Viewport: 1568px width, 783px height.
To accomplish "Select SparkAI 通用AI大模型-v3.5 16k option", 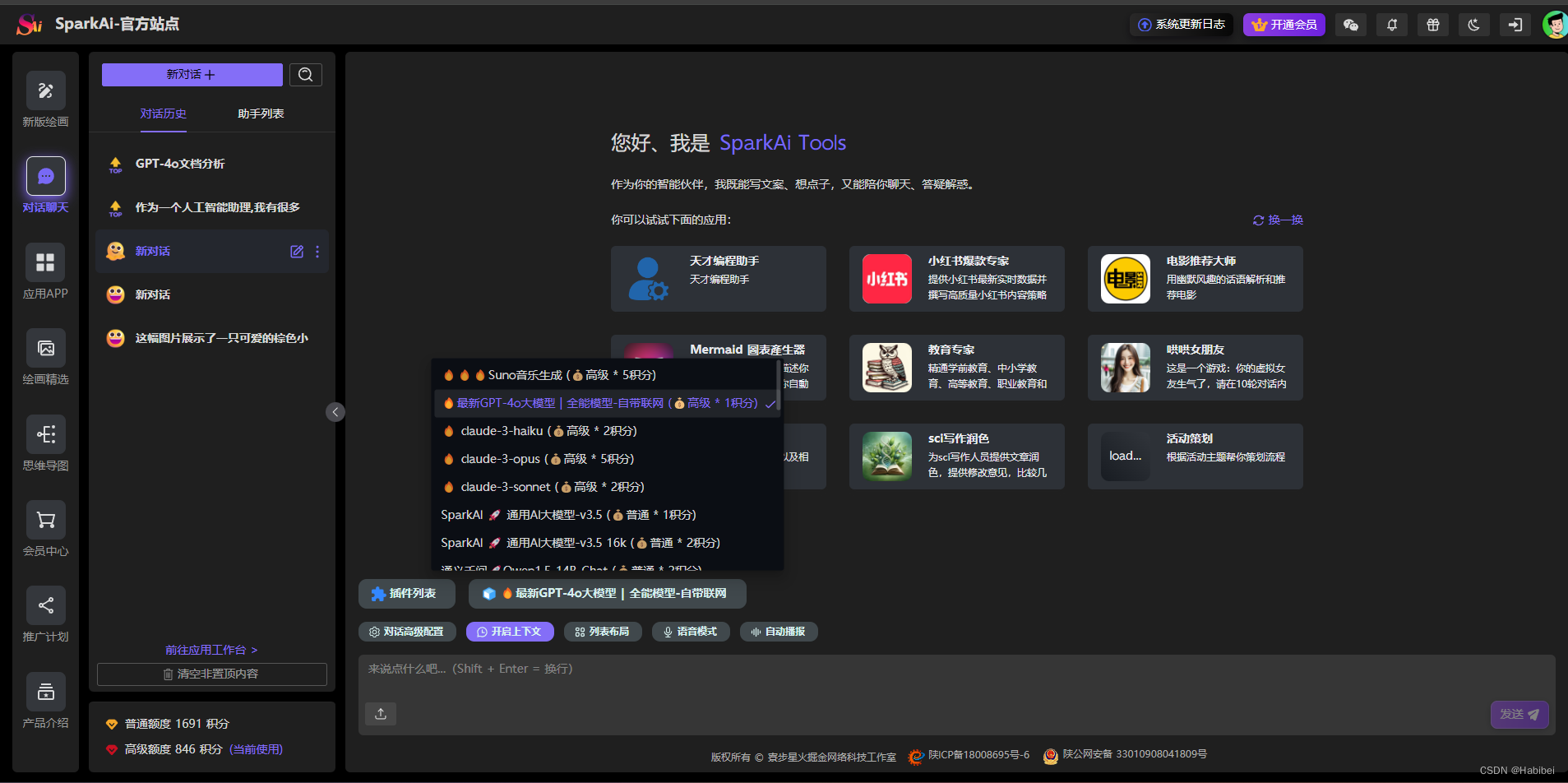I will [605, 543].
